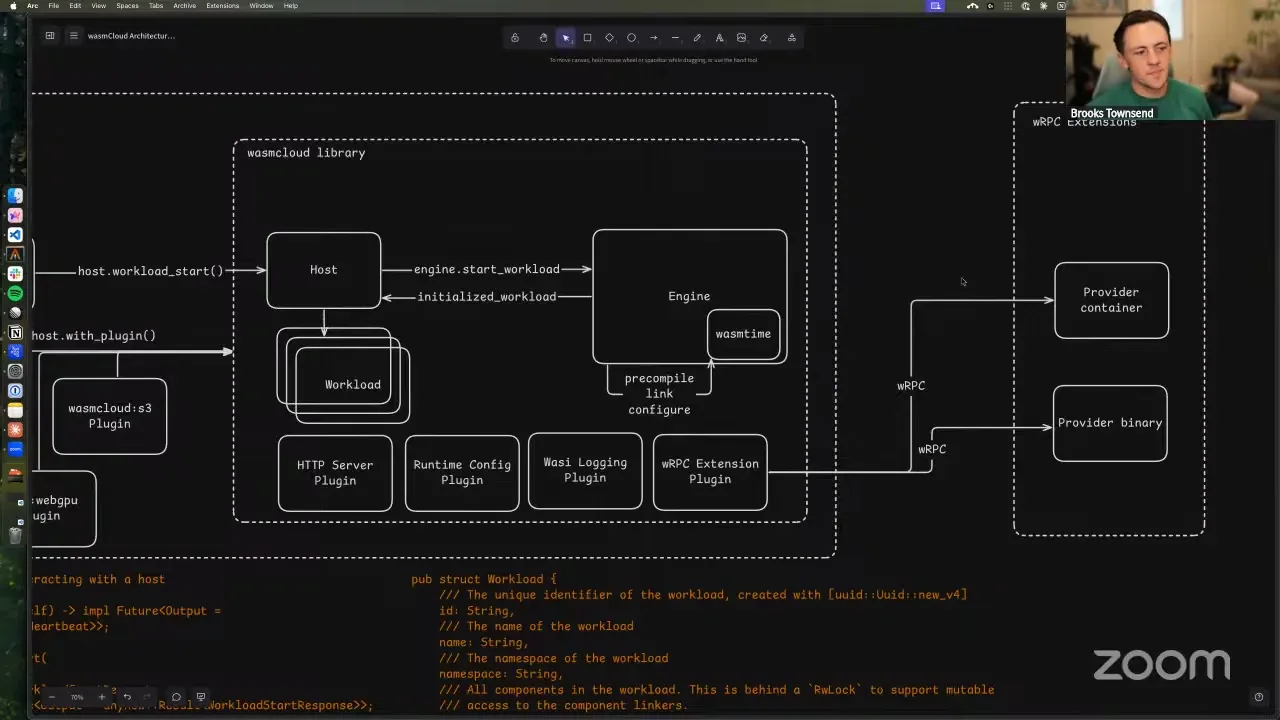Click the 'wasmcloud library' label text

(306, 153)
